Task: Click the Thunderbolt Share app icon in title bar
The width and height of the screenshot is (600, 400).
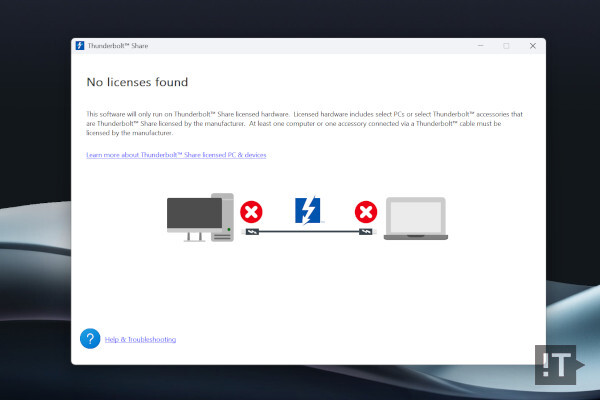Action: pyautogui.click(x=80, y=46)
